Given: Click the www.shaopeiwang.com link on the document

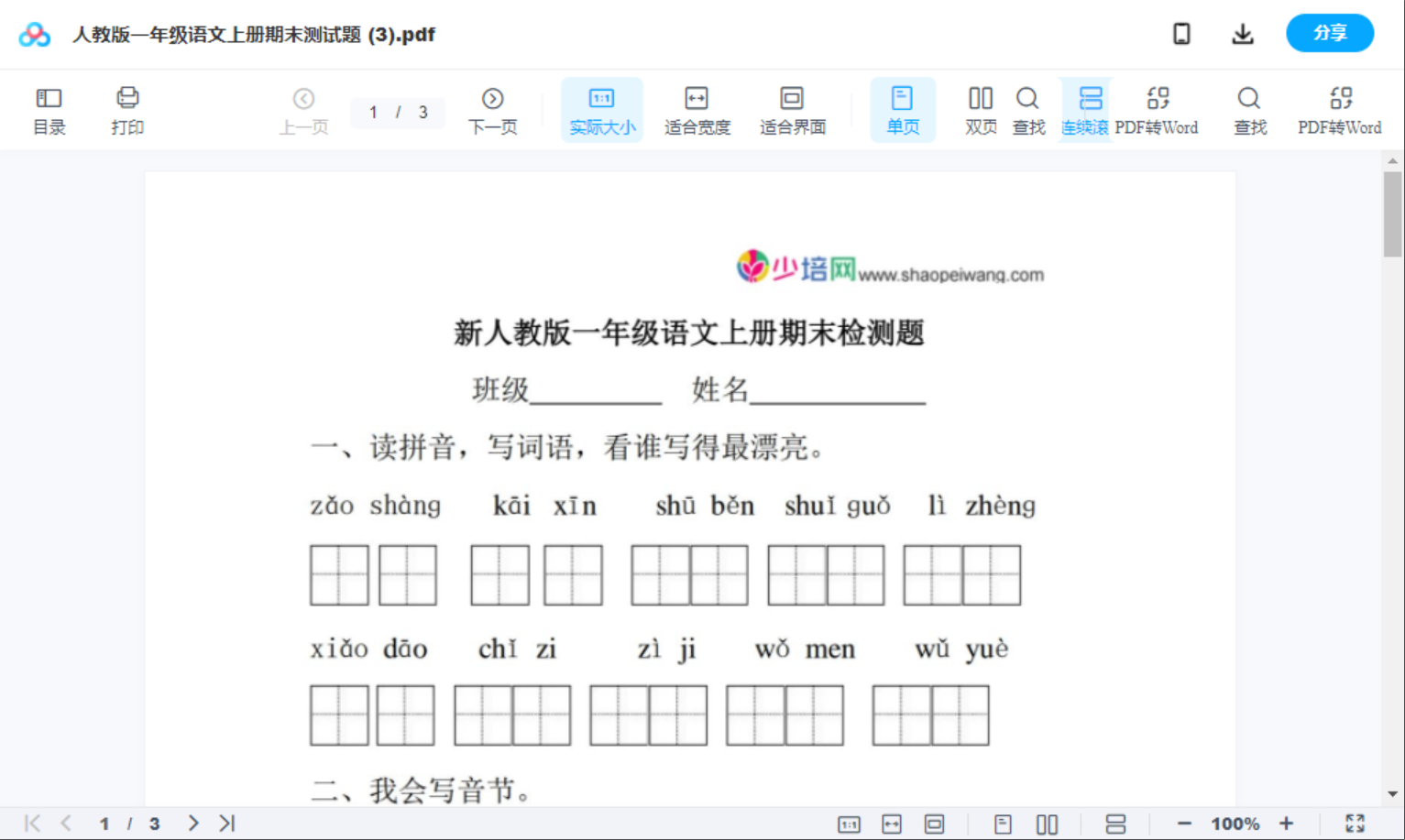Looking at the screenshot, I should (953, 273).
